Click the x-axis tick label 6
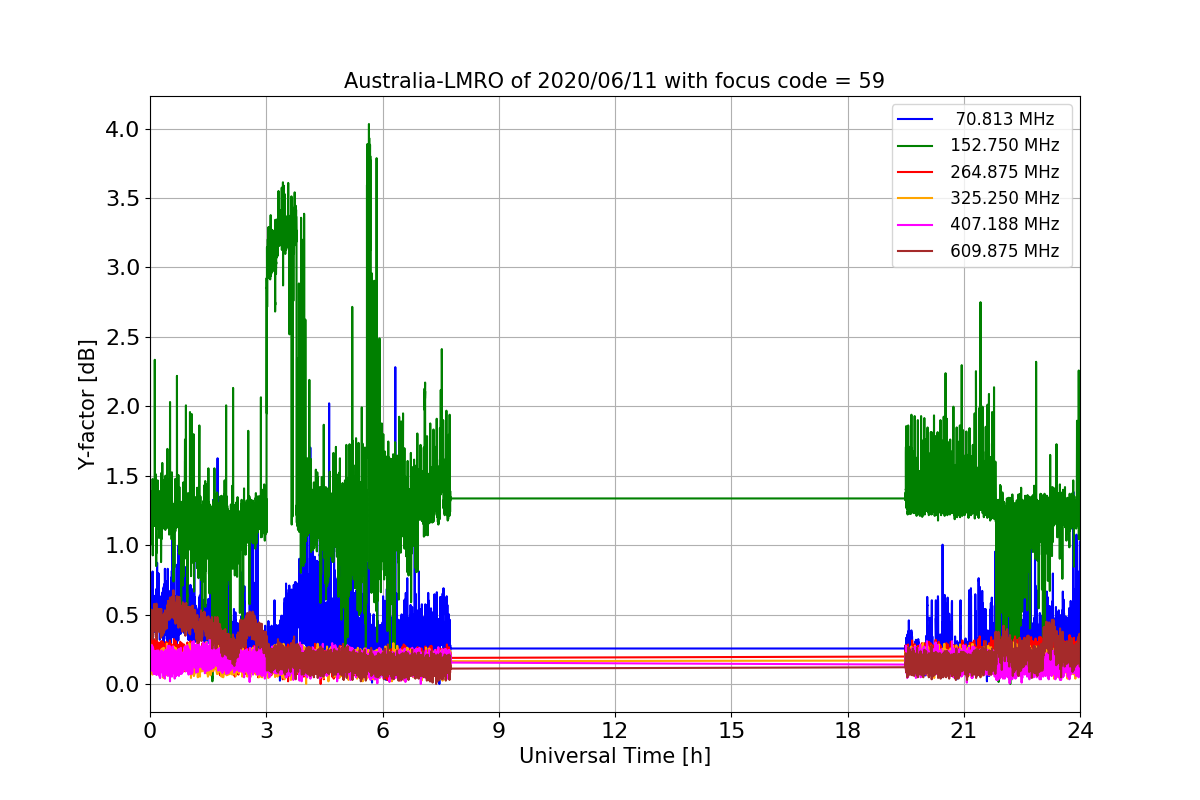This screenshot has width=1200, height=800. [383, 731]
